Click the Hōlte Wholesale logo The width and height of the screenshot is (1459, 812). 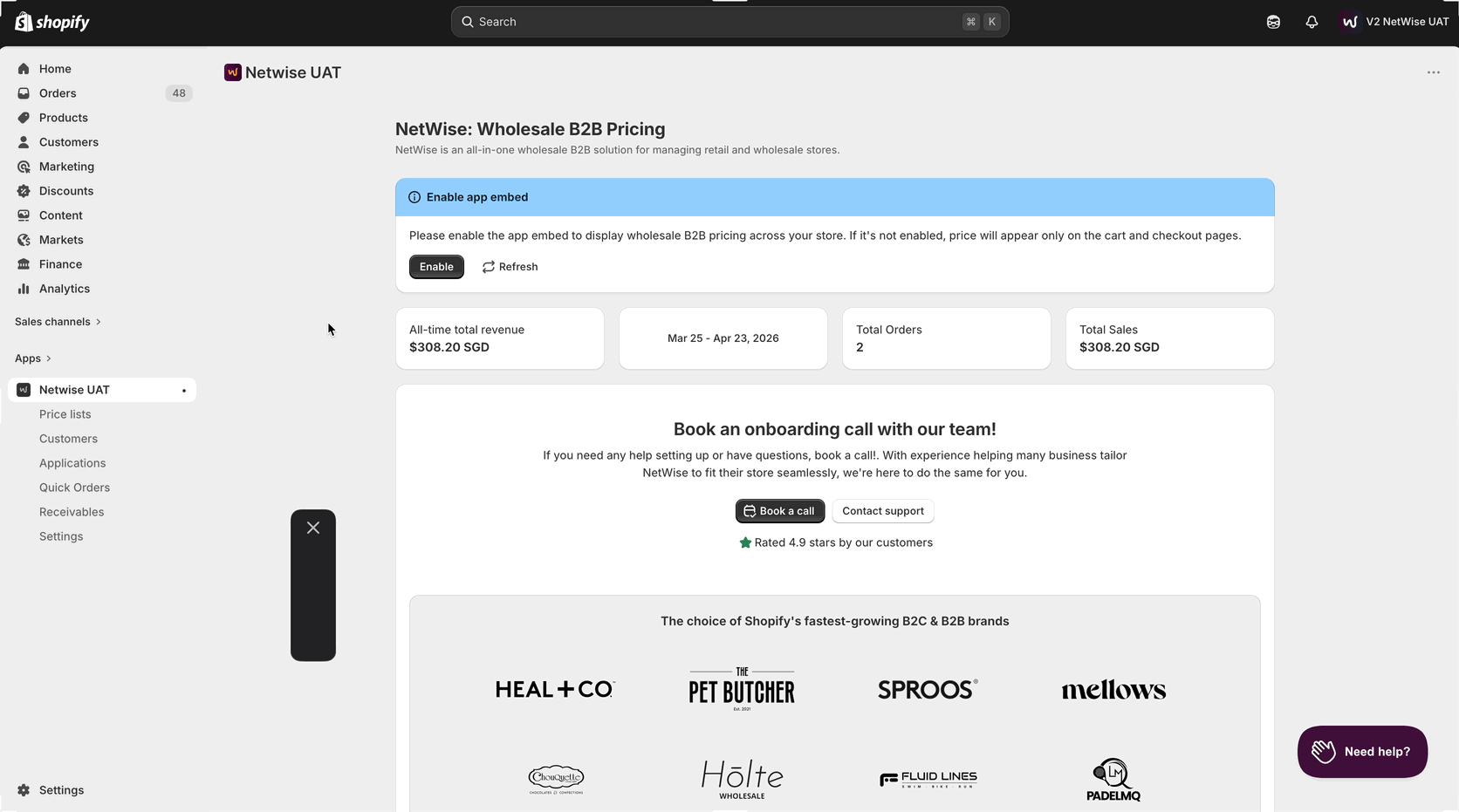click(742, 779)
